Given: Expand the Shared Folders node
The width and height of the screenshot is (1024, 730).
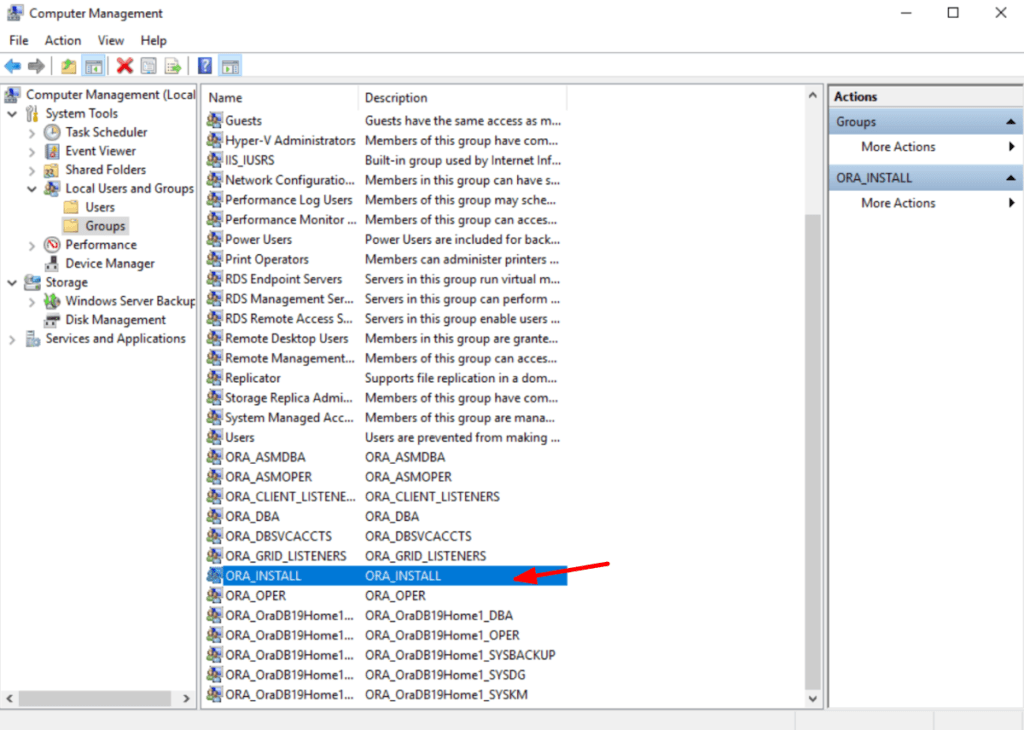Looking at the screenshot, I should [31, 170].
